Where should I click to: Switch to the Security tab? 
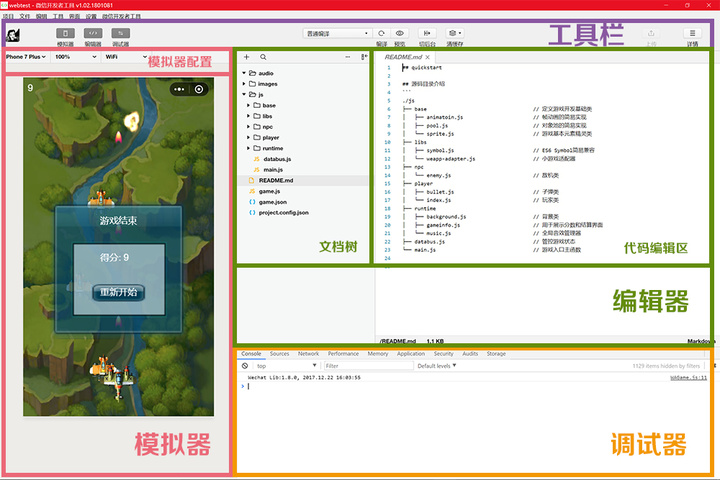tap(443, 354)
